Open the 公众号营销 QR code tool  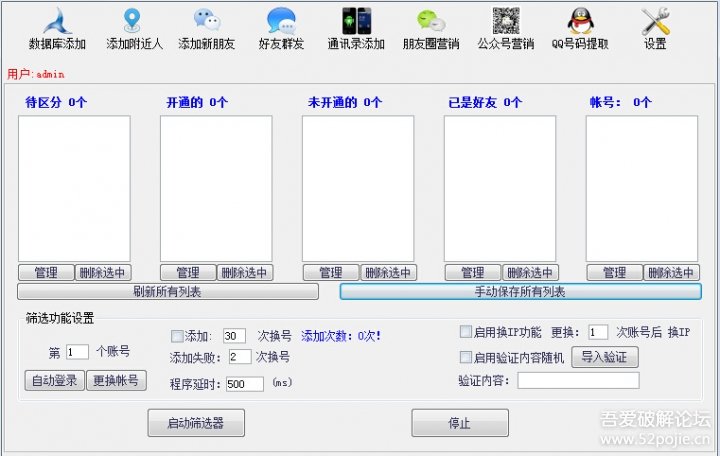coord(506,29)
